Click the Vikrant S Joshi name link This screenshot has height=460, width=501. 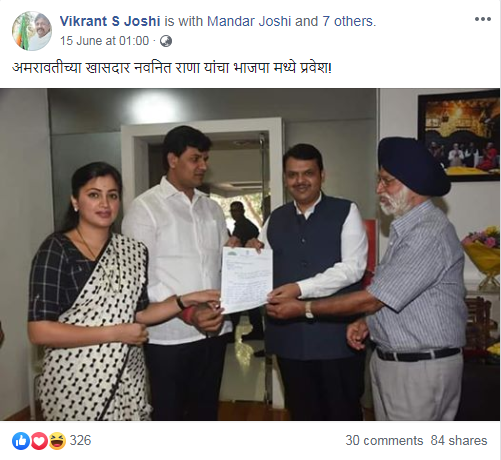click(x=110, y=21)
